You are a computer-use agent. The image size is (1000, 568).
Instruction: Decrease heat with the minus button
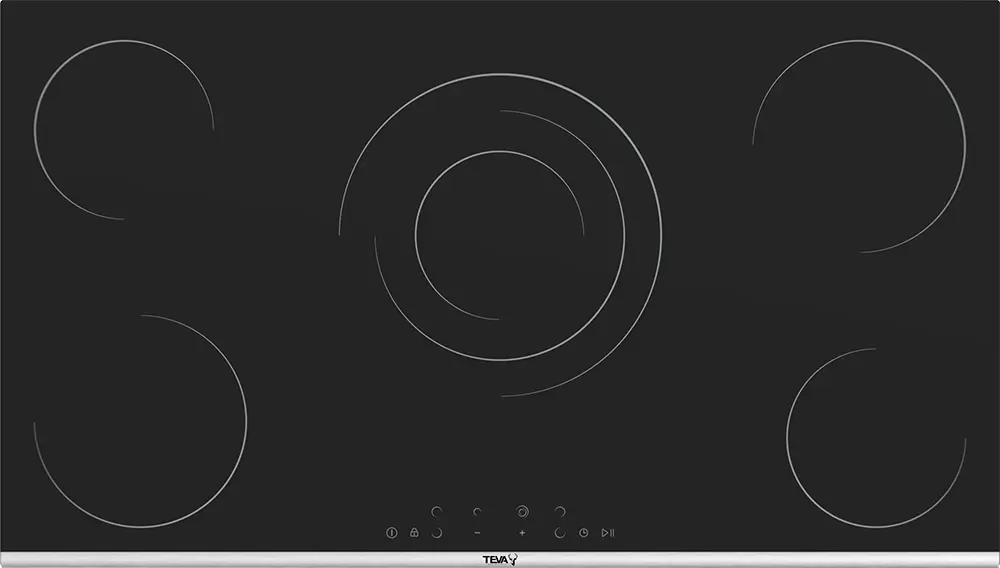tap(478, 533)
